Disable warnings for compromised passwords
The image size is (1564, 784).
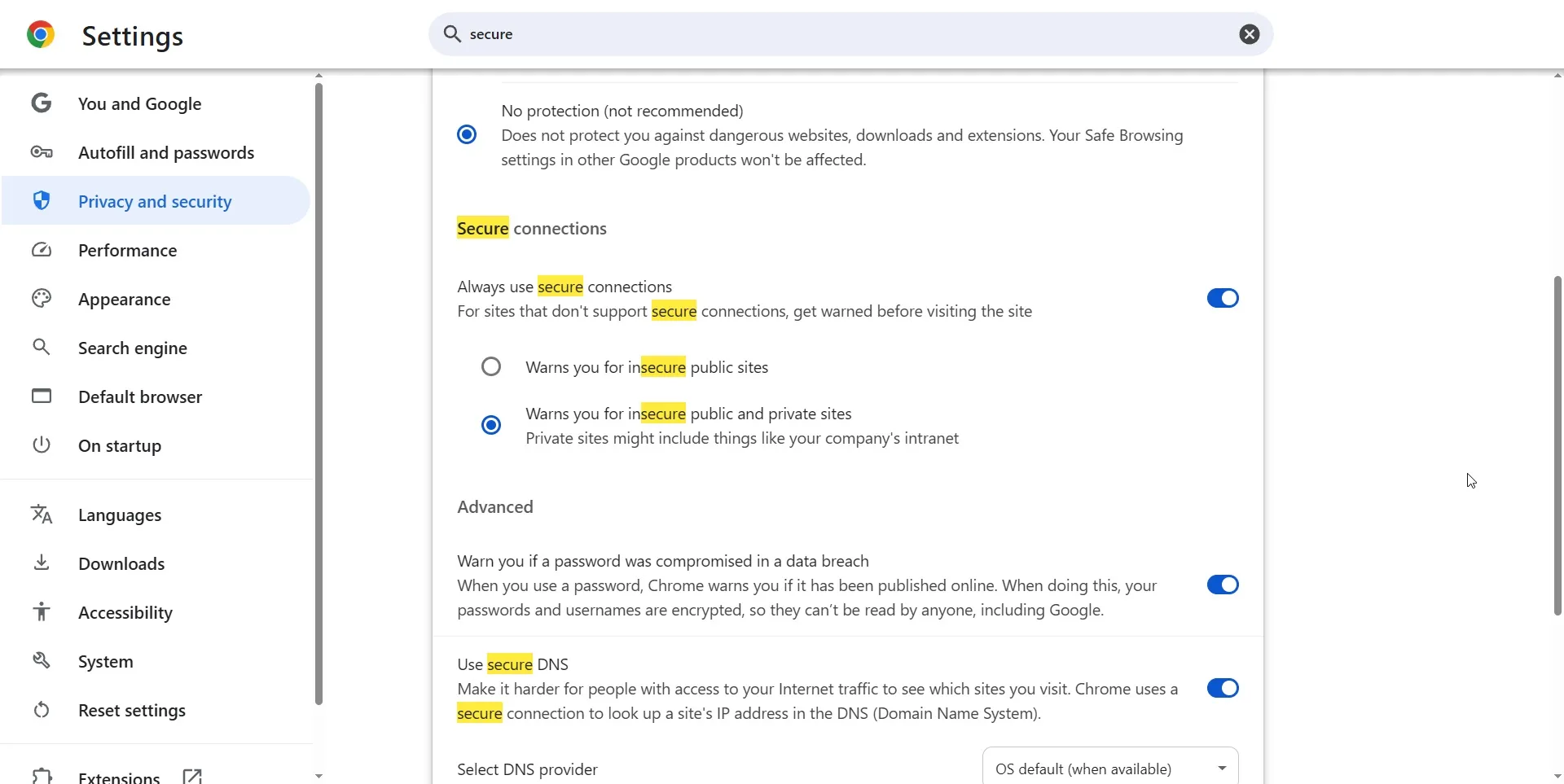pyautogui.click(x=1222, y=585)
